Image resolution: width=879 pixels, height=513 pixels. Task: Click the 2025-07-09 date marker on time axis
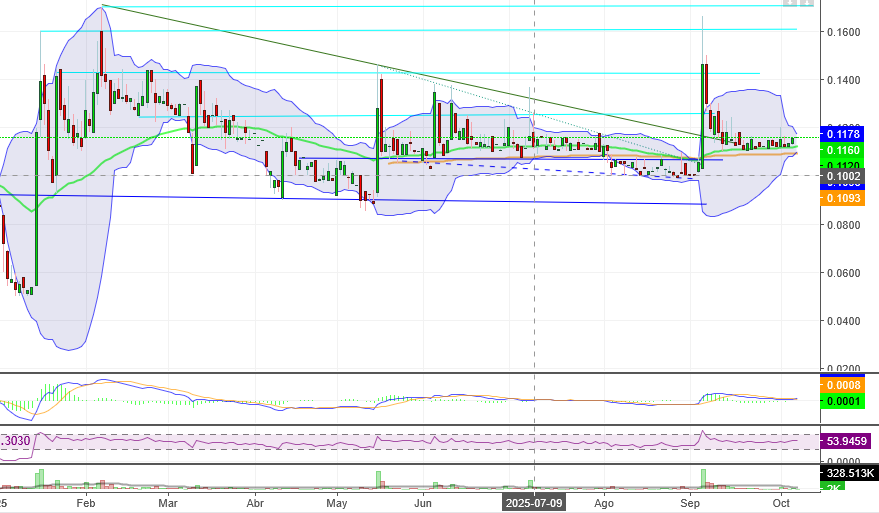click(x=534, y=503)
